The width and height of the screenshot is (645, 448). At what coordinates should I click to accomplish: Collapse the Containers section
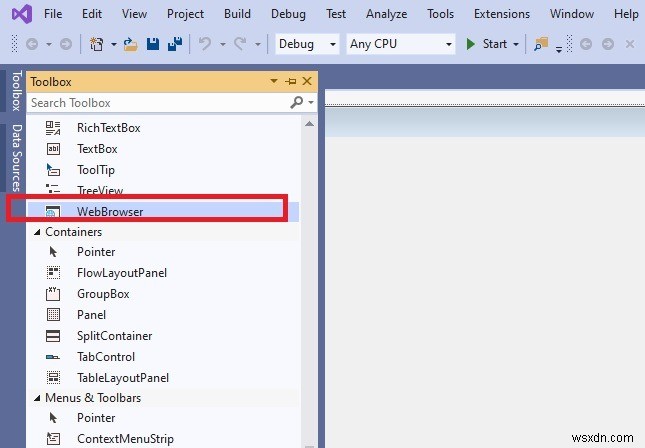pos(37,232)
